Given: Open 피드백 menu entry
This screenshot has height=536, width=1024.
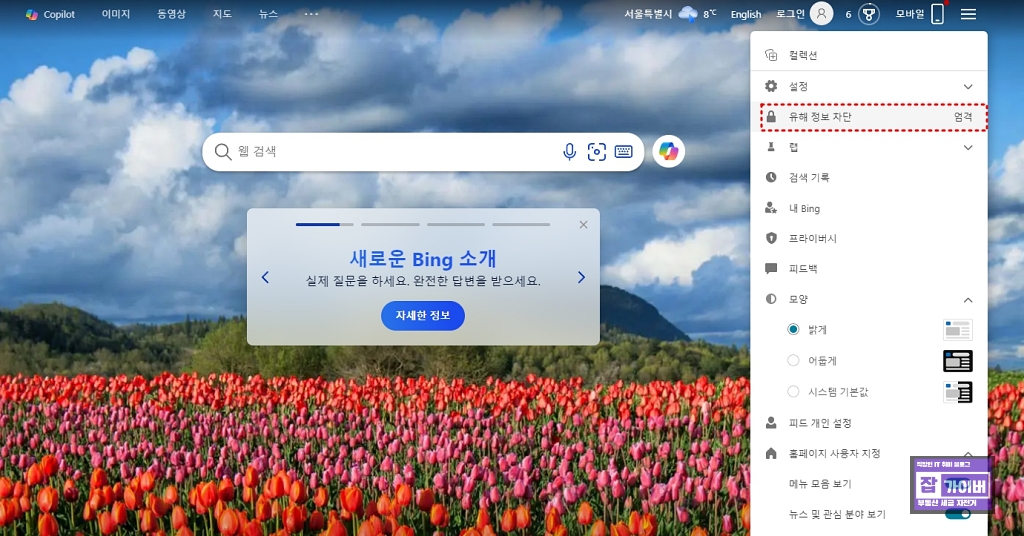Looking at the screenshot, I should [869, 268].
